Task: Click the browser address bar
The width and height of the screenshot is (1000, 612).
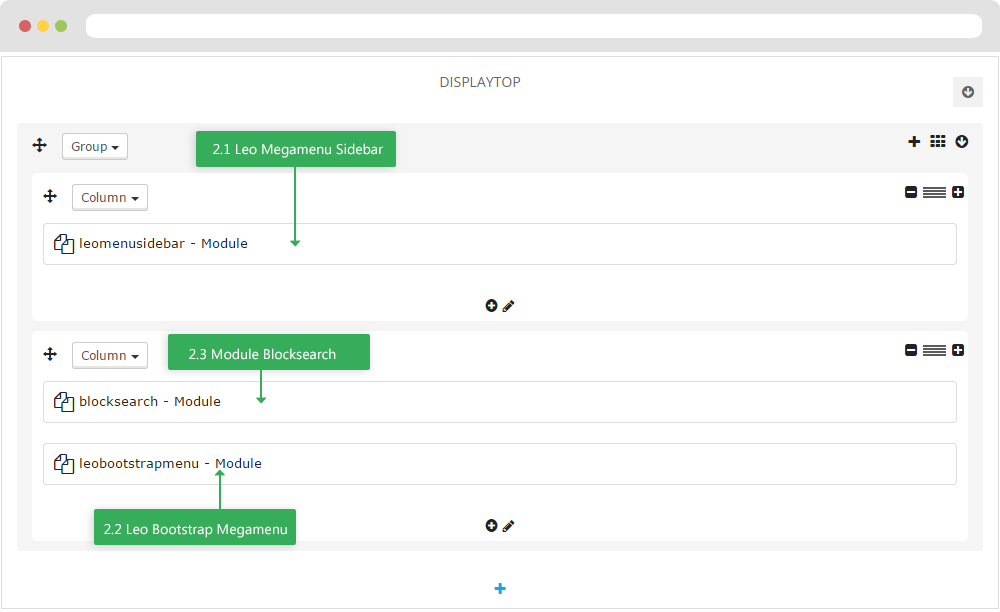Action: pyautogui.click(x=534, y=26)
